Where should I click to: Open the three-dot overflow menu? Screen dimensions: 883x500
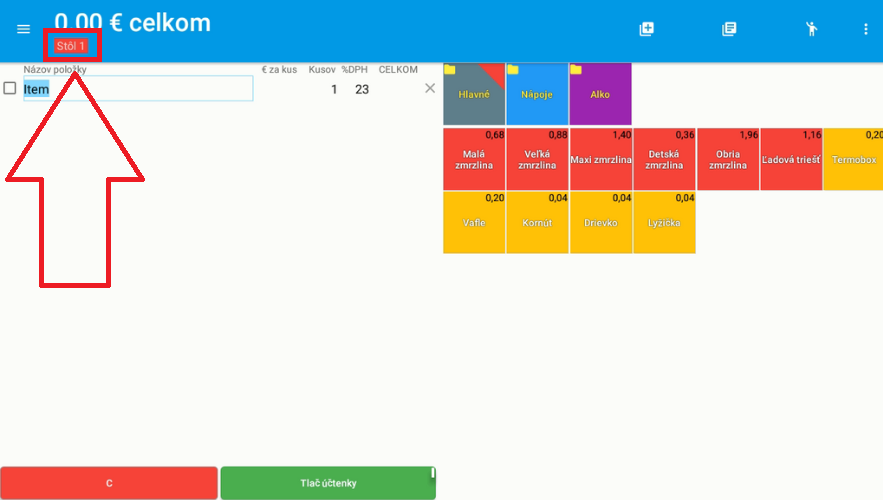tap(866, 29)
